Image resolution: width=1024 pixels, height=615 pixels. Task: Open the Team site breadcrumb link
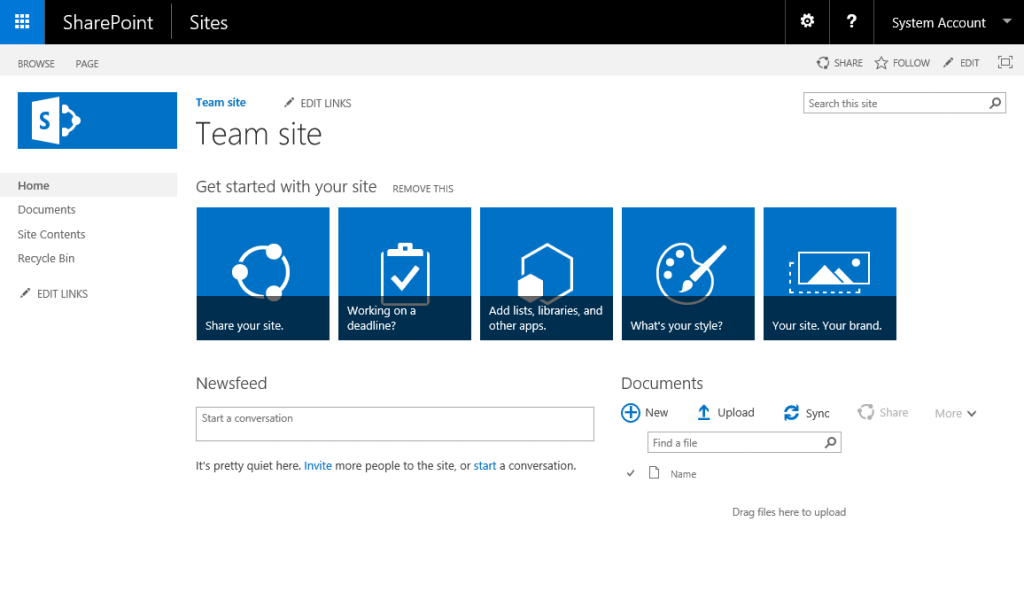point(221,102)
